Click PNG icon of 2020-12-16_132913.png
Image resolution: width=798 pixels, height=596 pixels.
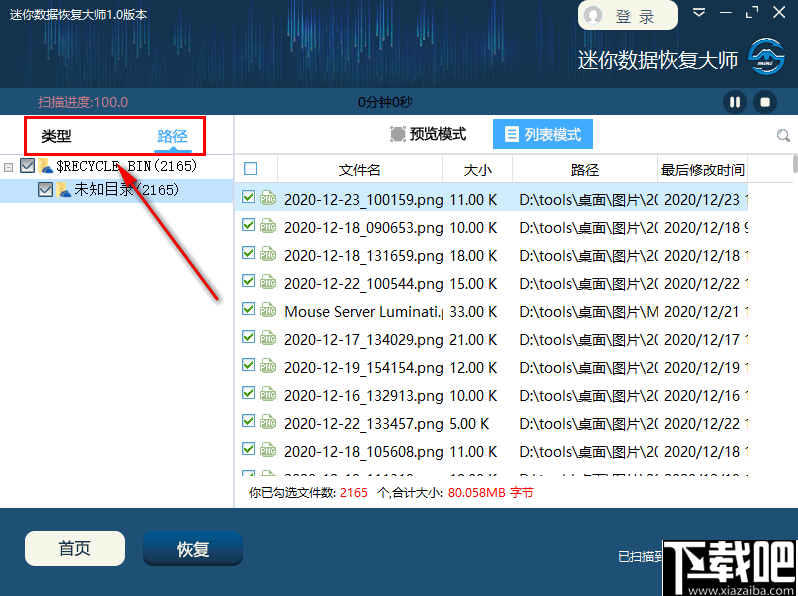pyautogui.click(x=268, y=393)
